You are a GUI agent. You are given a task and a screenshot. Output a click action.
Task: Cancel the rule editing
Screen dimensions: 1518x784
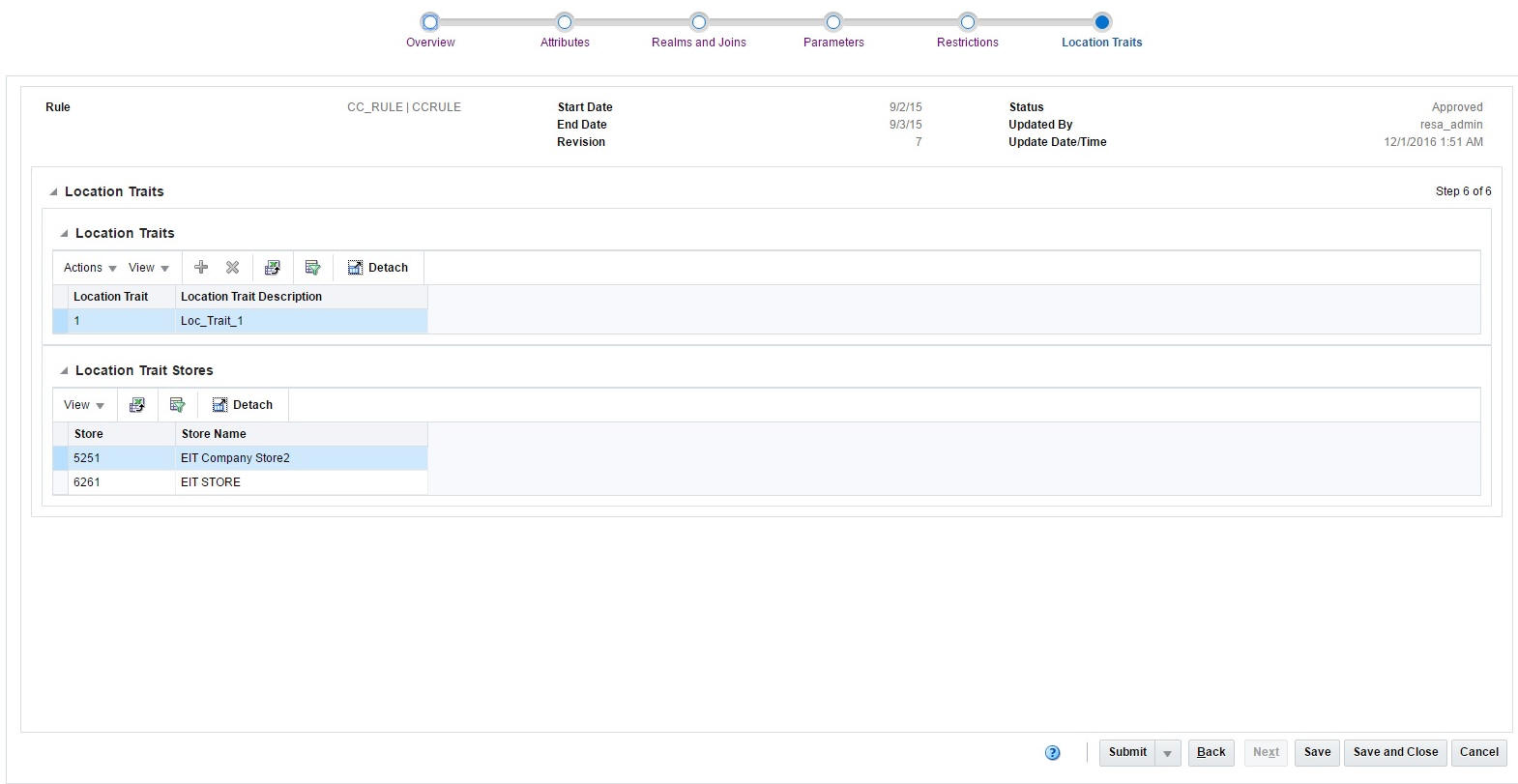click(x=1479, y=753)
